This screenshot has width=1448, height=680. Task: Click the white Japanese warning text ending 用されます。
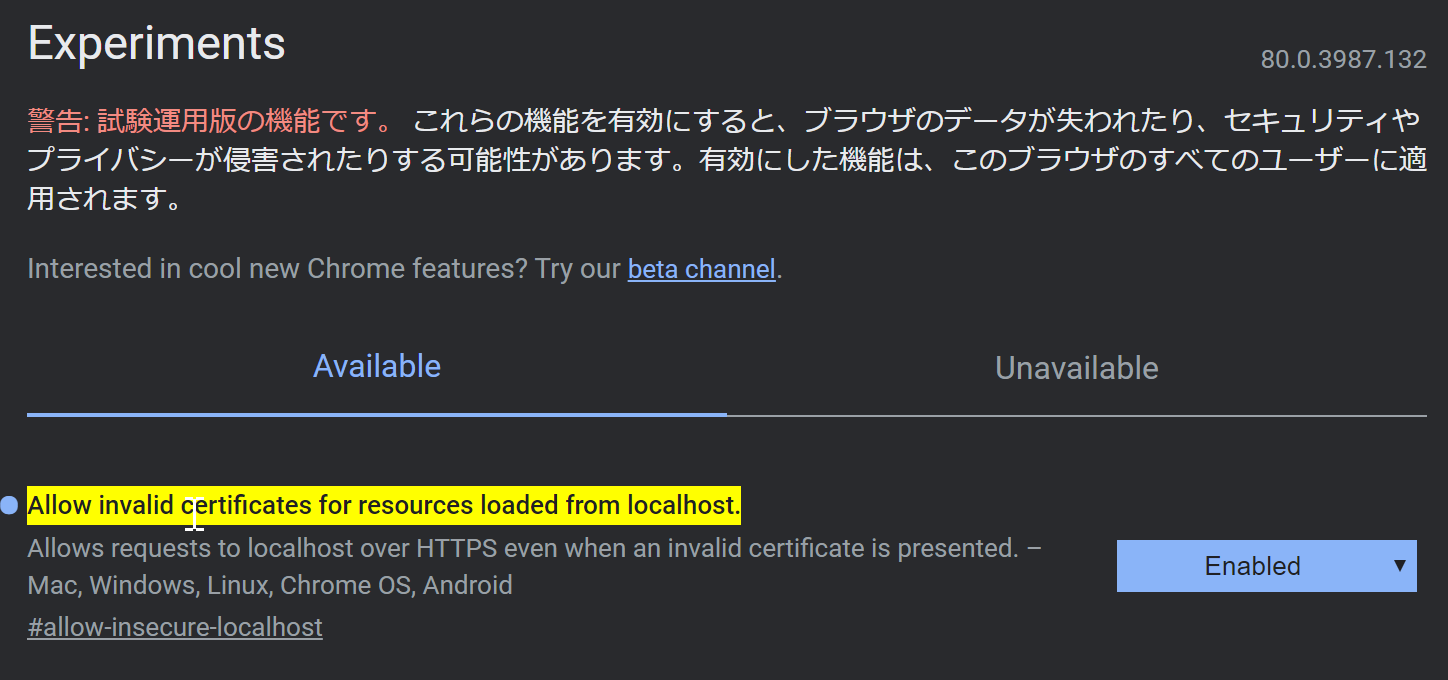click(105, 198)
